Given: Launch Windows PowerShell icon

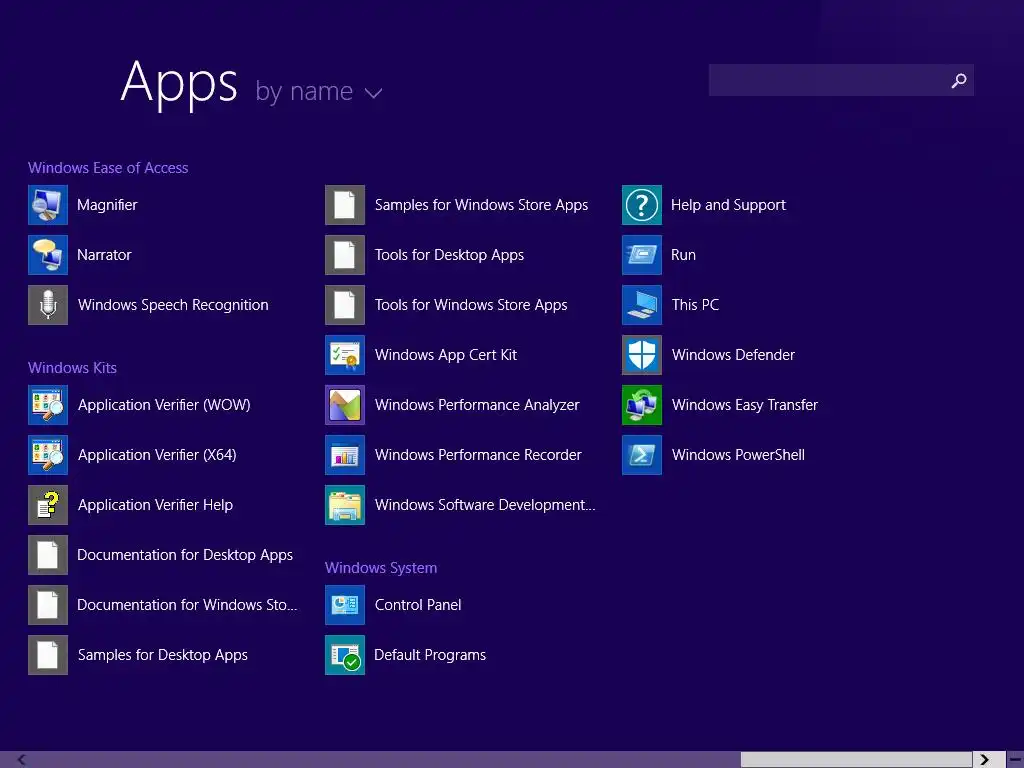Looking at the screenshot, I should point(642,455).
